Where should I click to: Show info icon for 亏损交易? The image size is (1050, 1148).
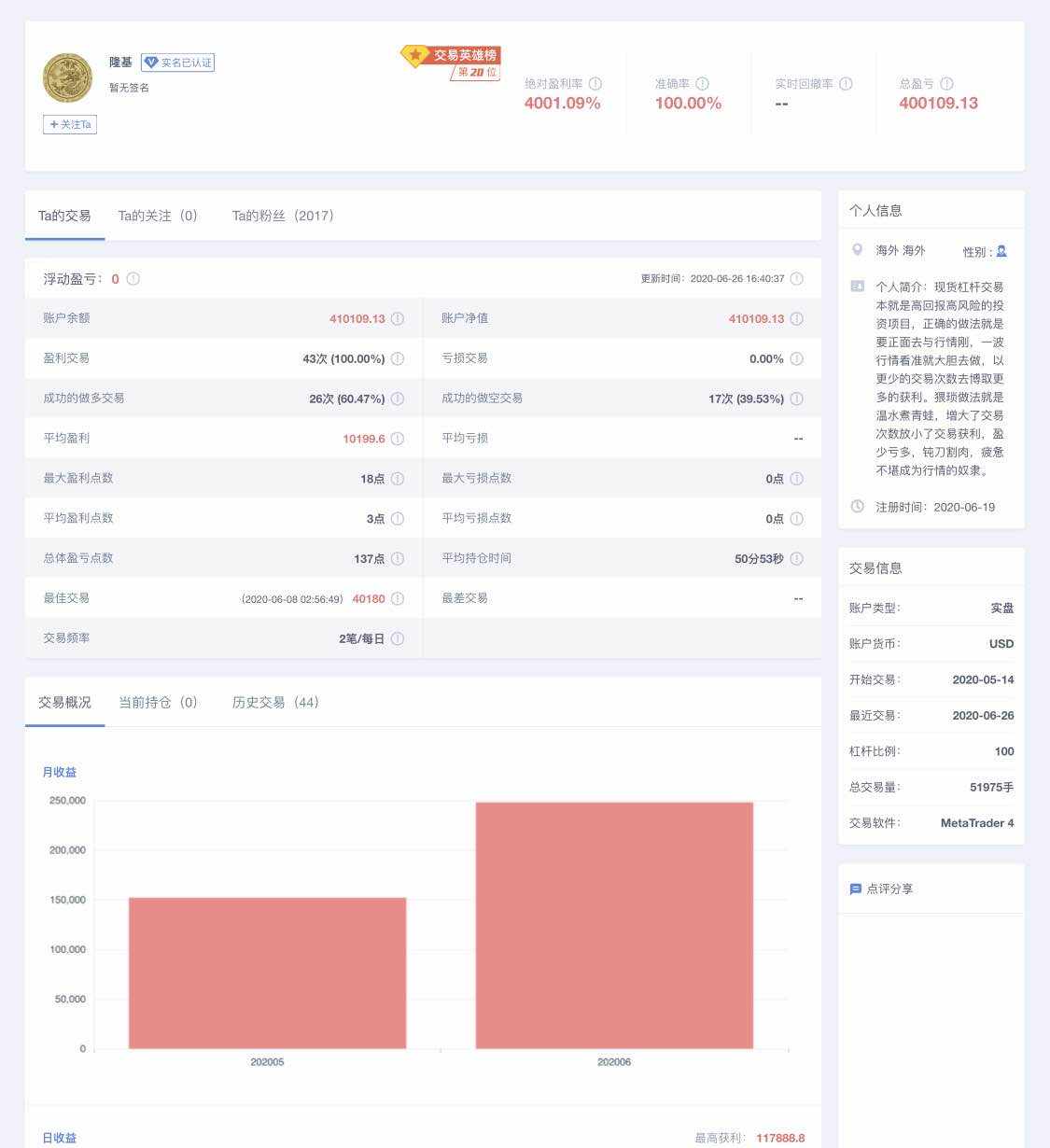[x=796, y=359]
